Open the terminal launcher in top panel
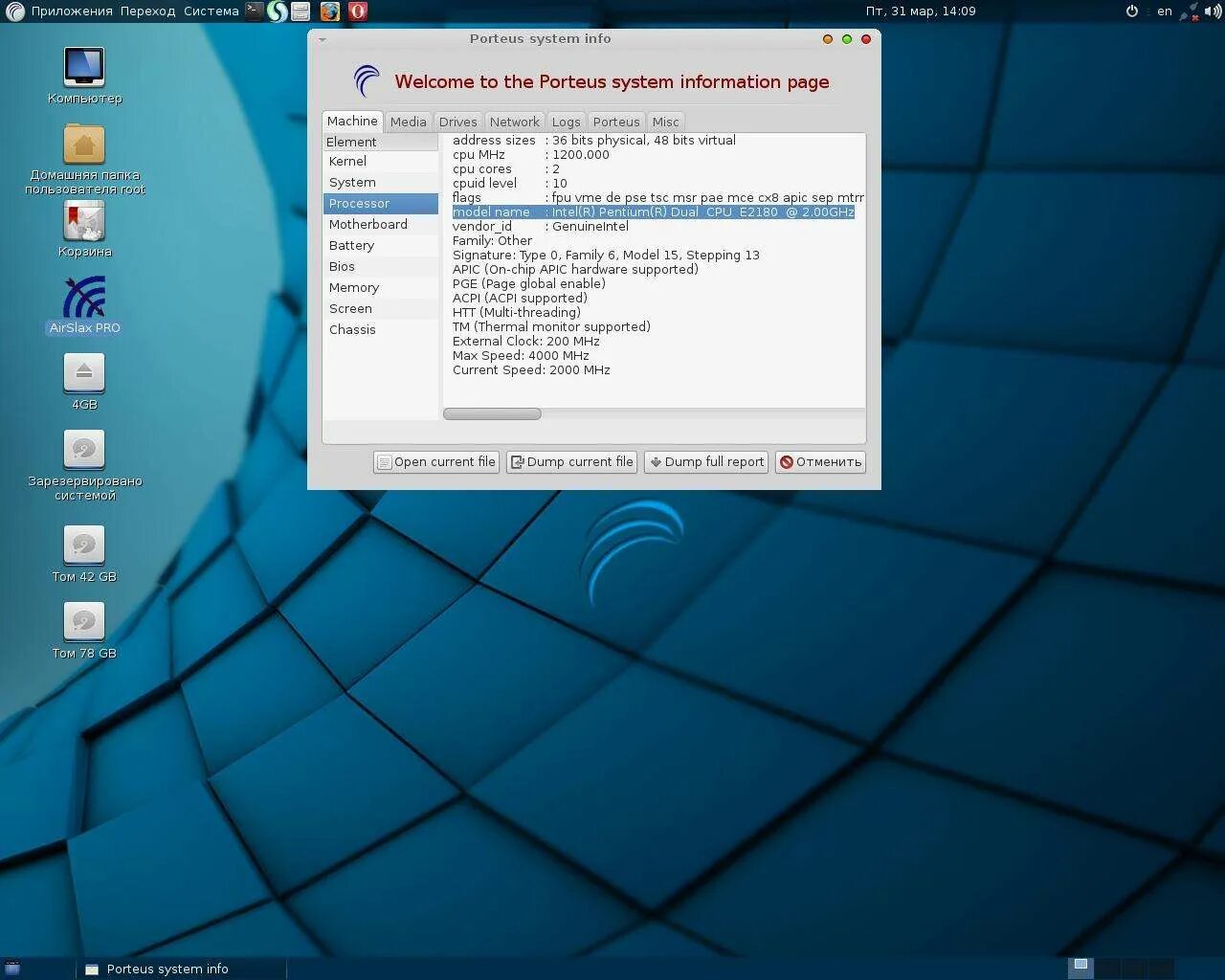The width and height of the screenshot is (1225, 980). (x=254, y=11)
